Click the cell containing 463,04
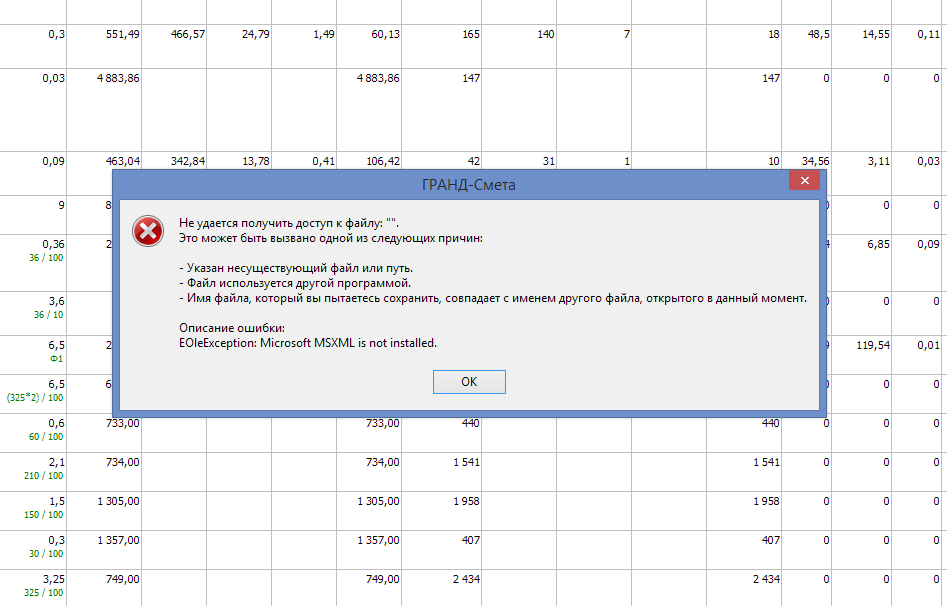The height and width of the screenshot is (606, 947). (104, 160)
